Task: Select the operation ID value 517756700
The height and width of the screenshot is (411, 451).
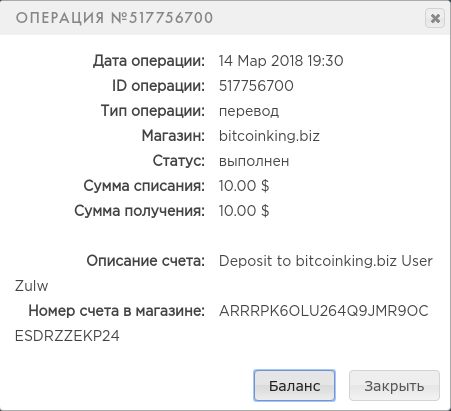Action: 256,86
